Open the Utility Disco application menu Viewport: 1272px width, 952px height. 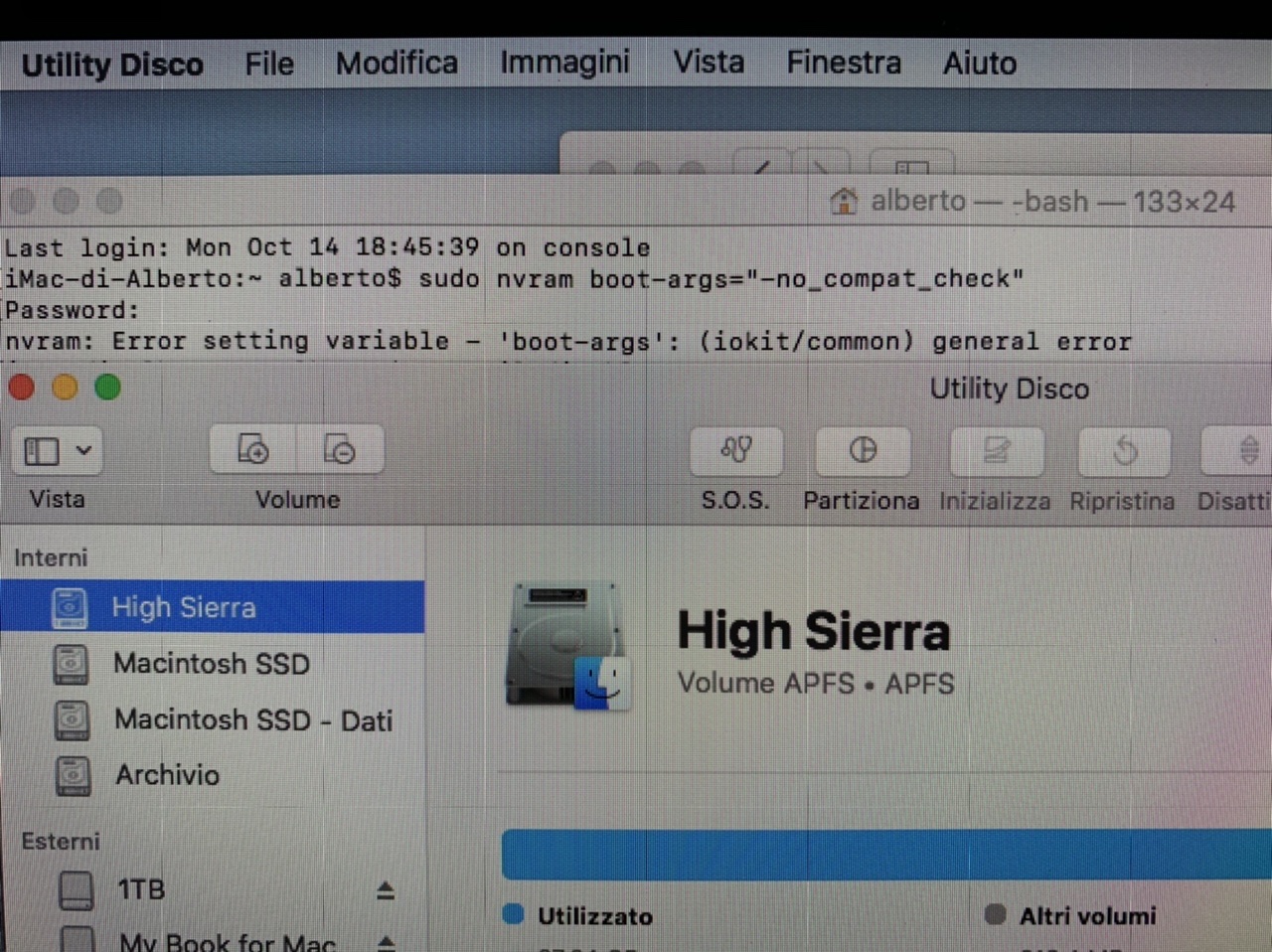(112, 65)
